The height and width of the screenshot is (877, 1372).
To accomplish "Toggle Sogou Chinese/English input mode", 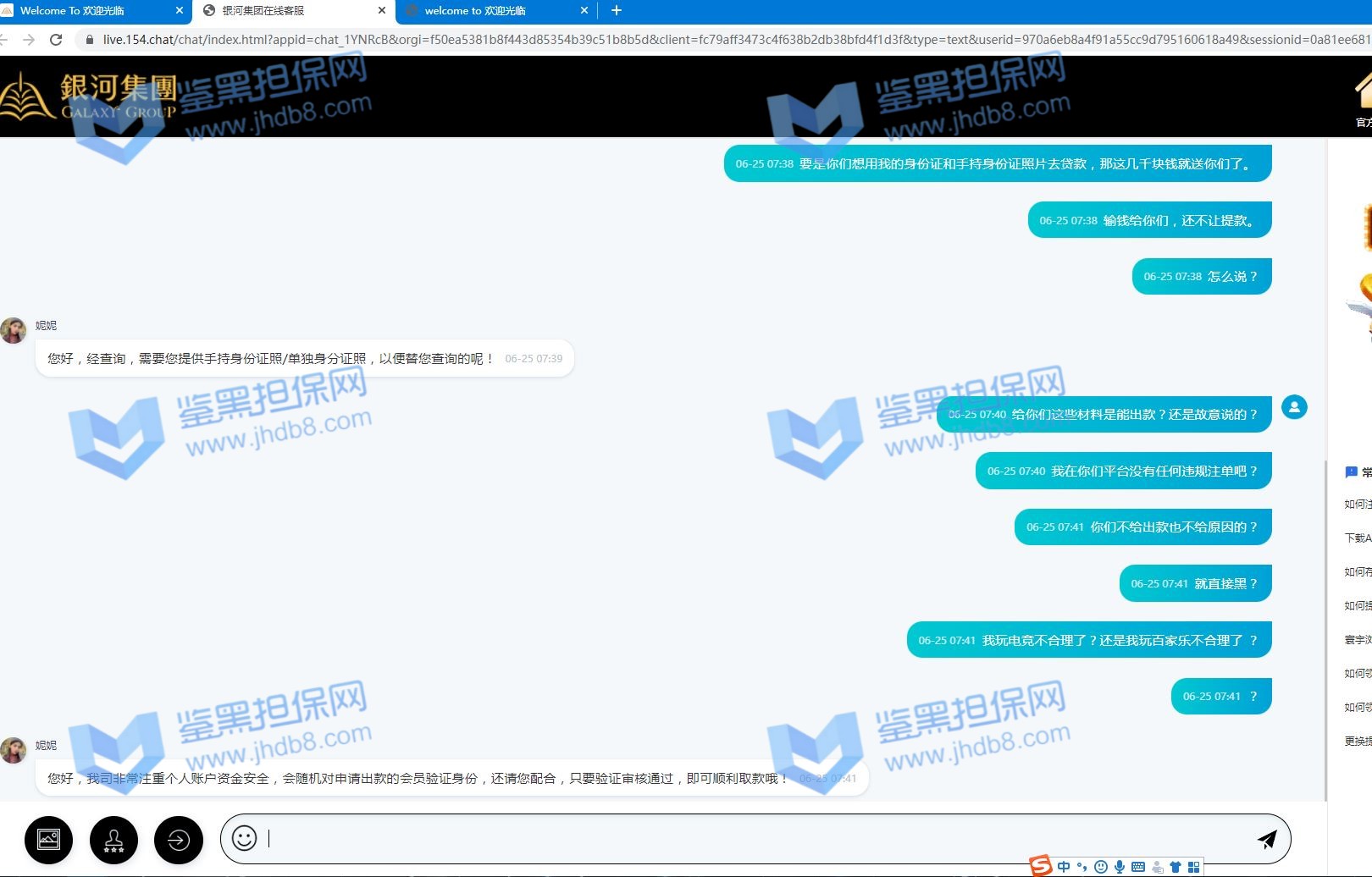I will click(1064, 867).
